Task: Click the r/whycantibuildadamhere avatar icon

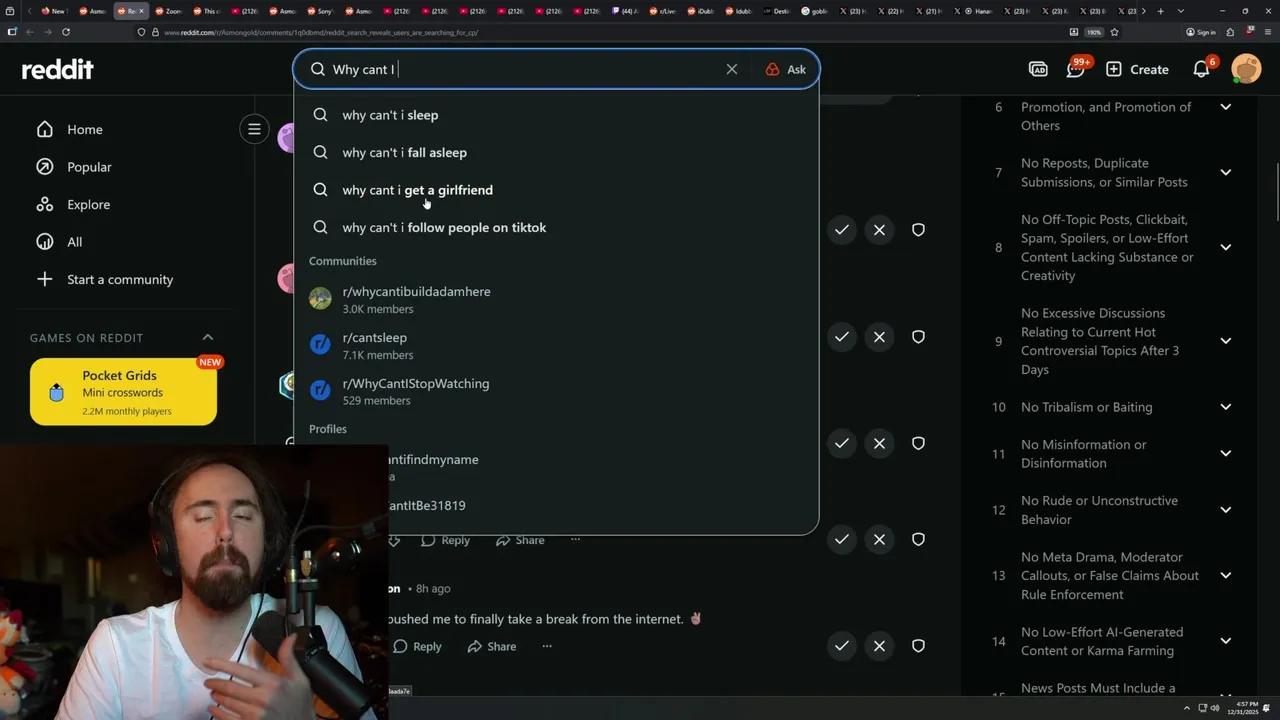Action: (x=320, y=298)
